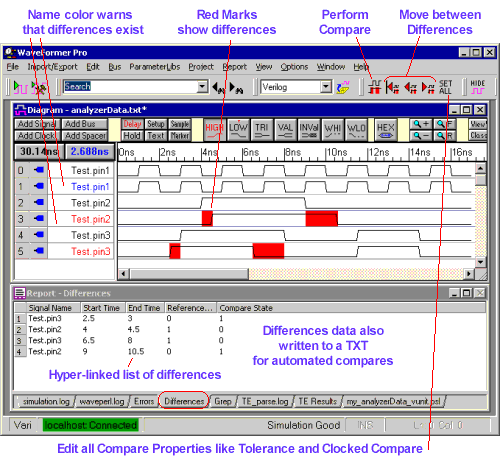Click the second simulation tools icon
This screenshot has height=461, width=500.
tap(39, 87)
